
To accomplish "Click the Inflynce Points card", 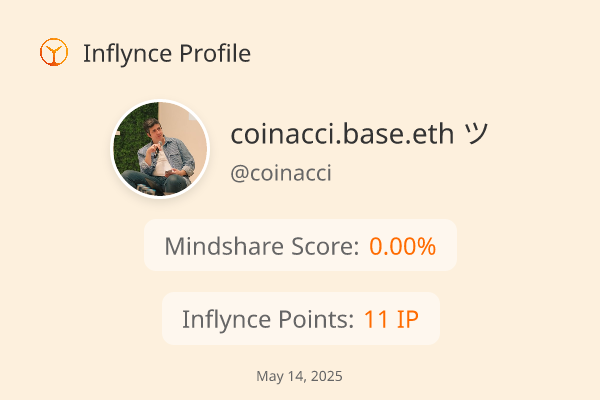I will (301, 318).
